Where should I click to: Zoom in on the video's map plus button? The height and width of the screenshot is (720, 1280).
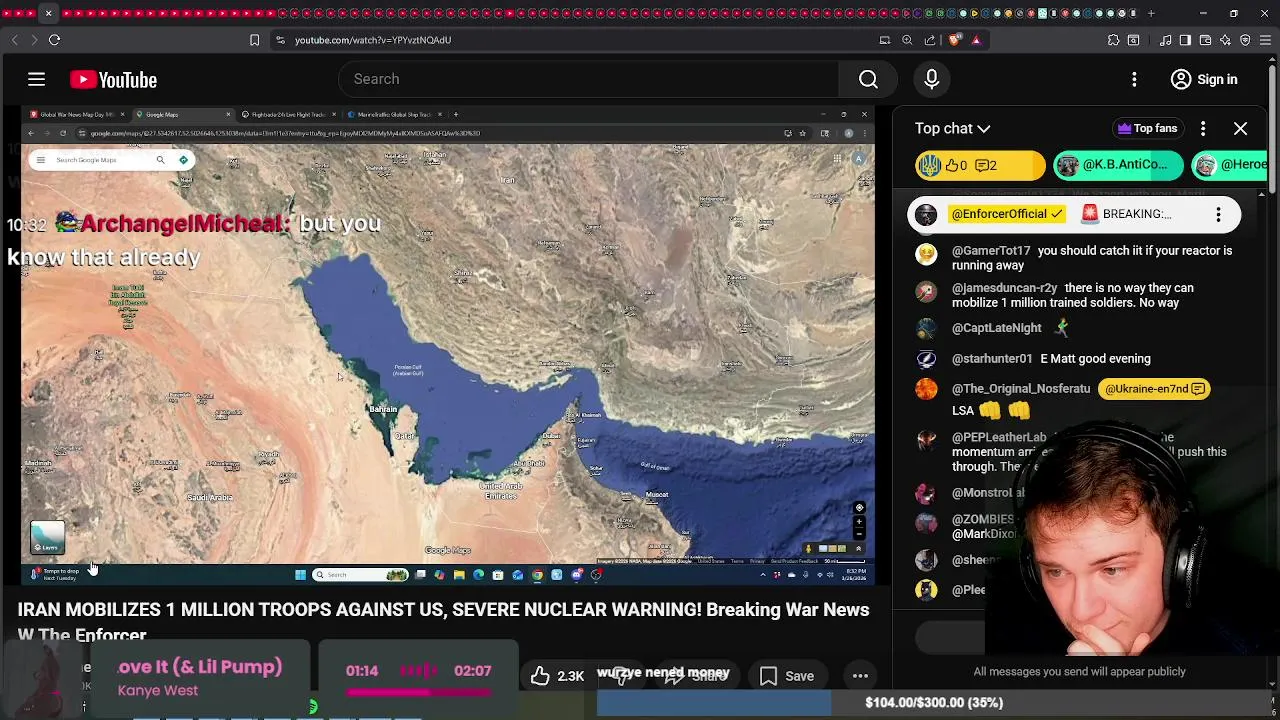(859, 522)
